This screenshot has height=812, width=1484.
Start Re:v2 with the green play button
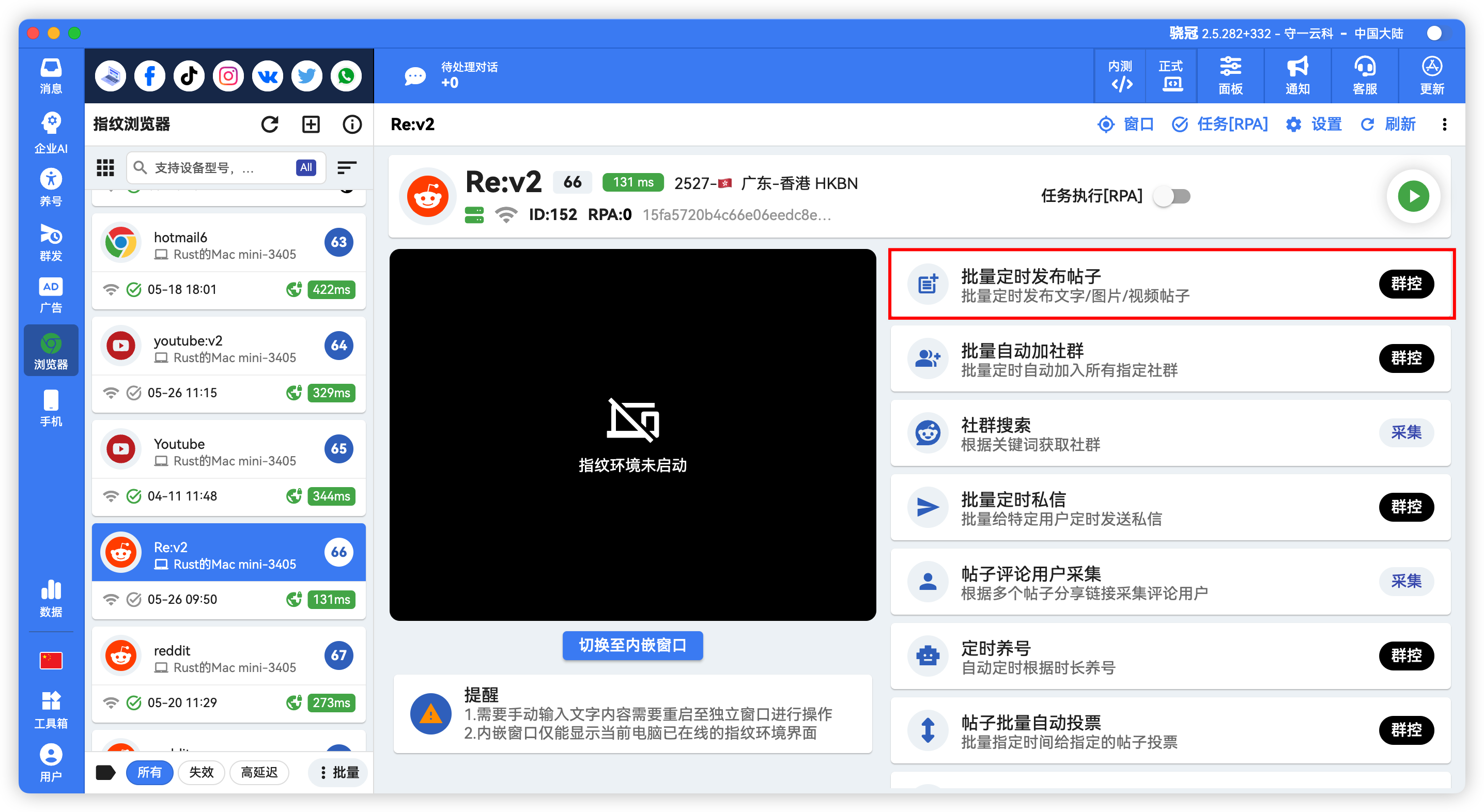(1414, 196)
